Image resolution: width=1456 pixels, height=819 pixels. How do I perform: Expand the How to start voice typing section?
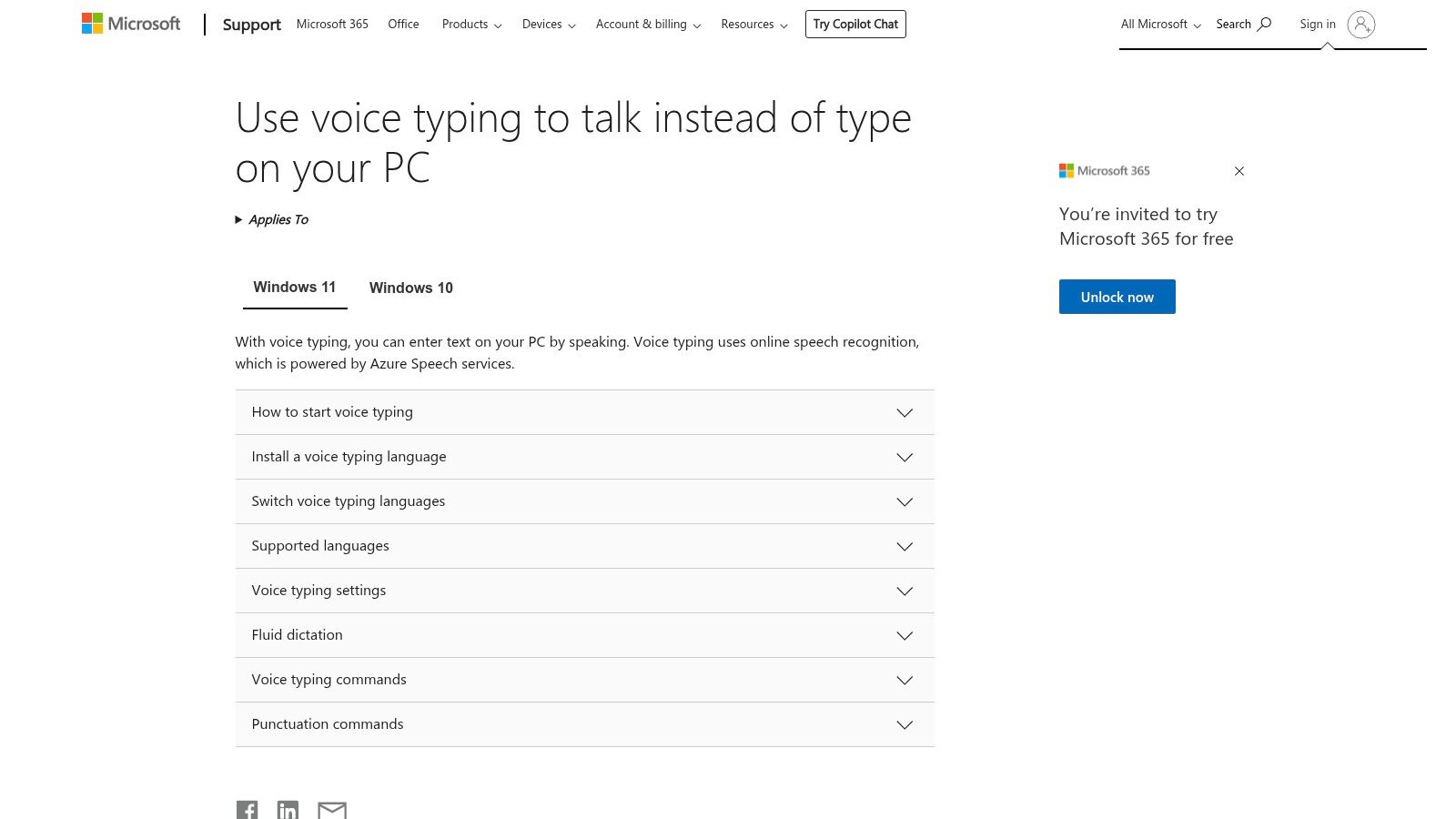tap(584, 411)
